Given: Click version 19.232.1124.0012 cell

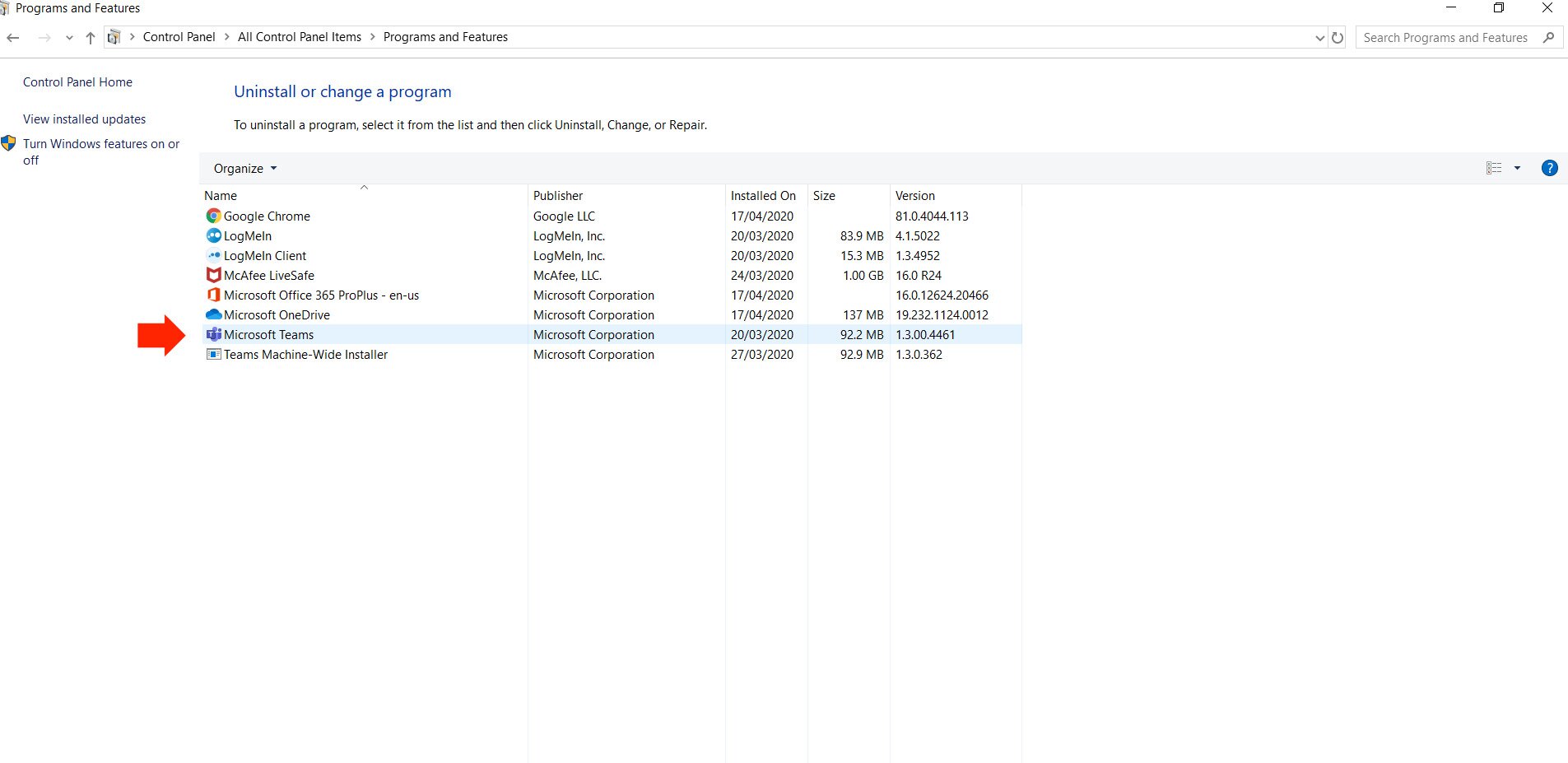Looking at the screenshot, I should click(x=942, y=315).
